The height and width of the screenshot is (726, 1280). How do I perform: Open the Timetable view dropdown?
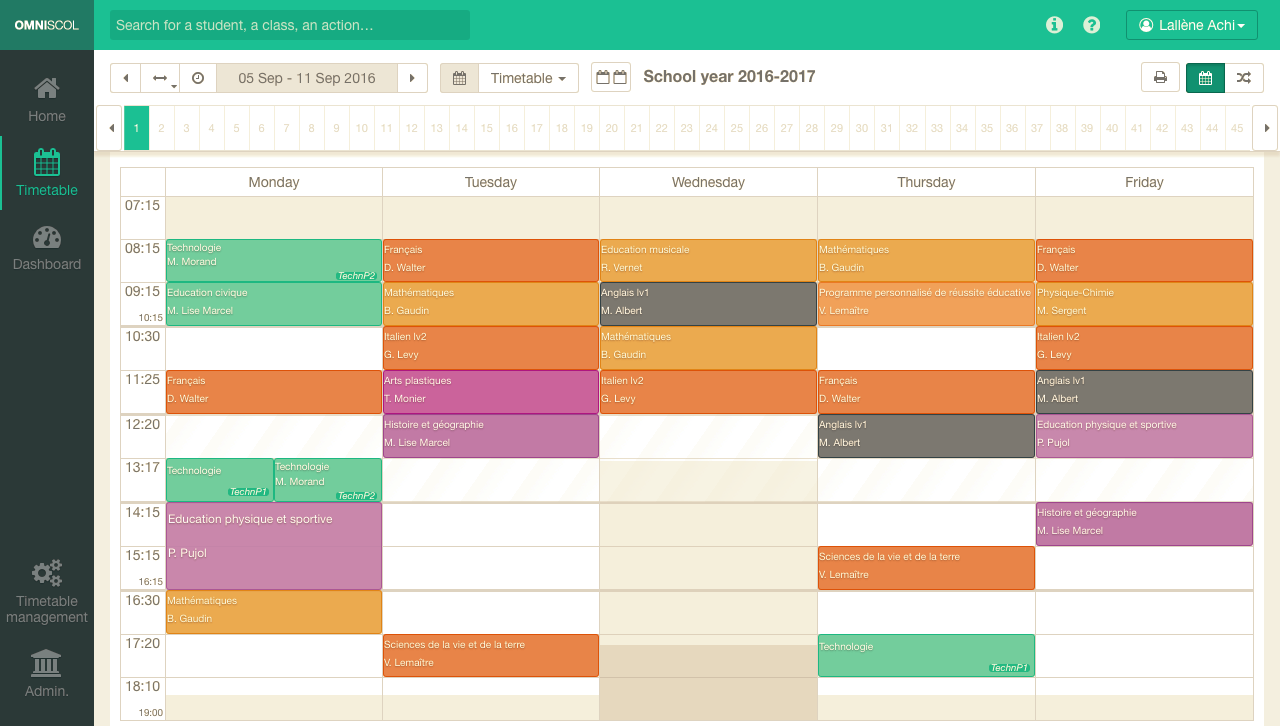[528, 77]
